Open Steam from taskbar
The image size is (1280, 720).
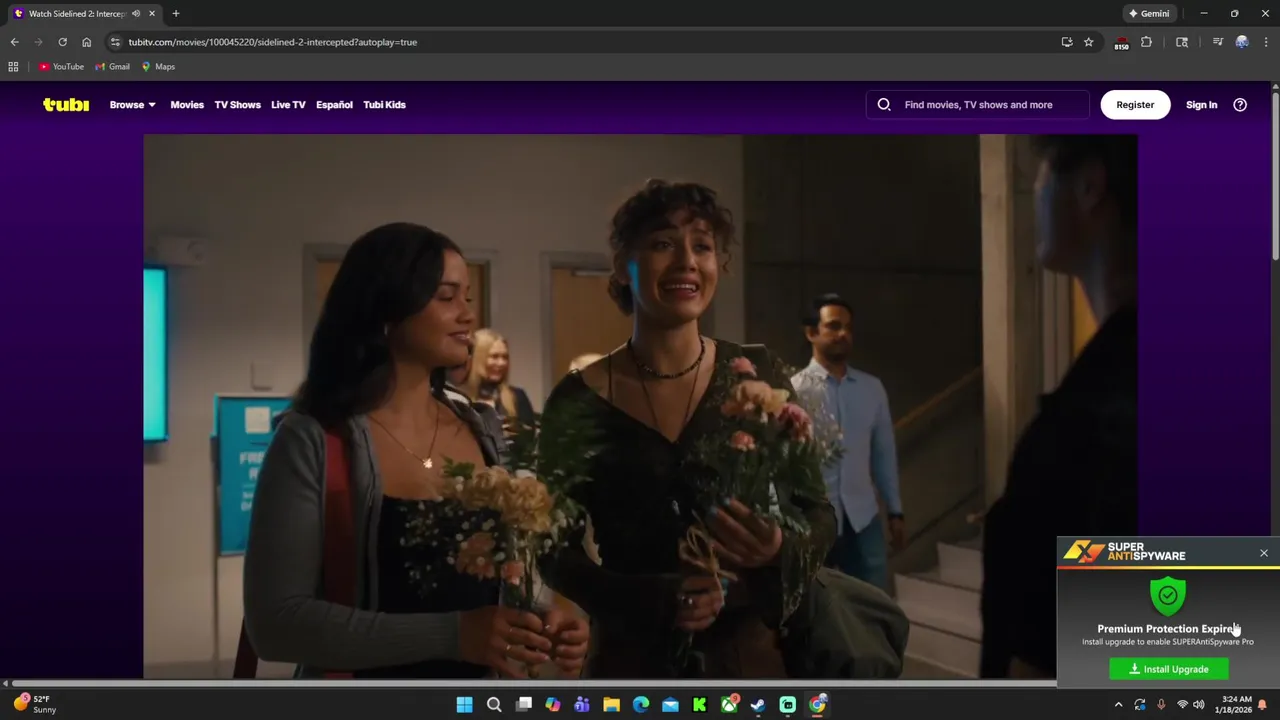coord(758,705)
